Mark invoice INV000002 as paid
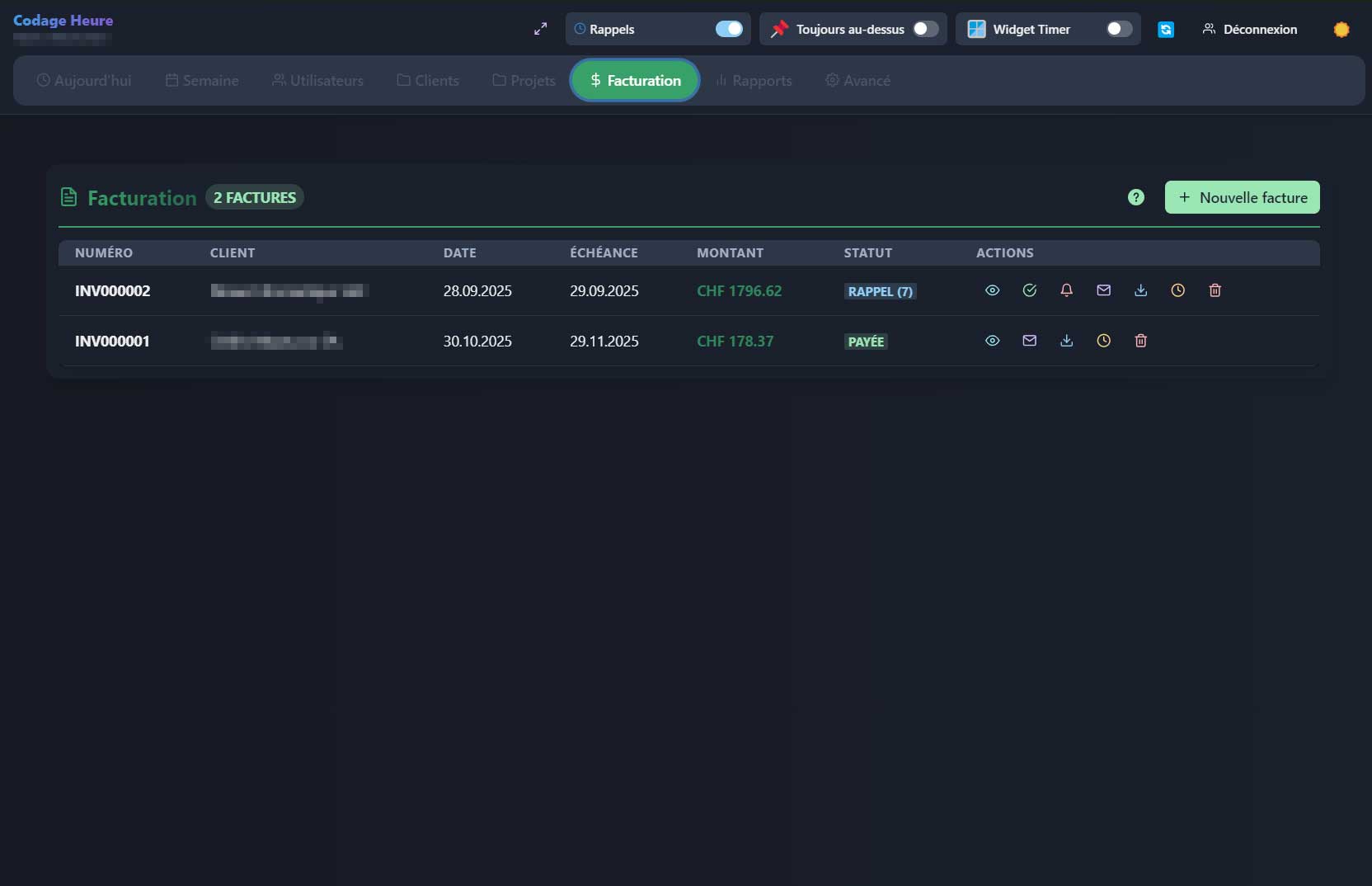Viewport: 1372px width, 886px height. point(1029,290)
